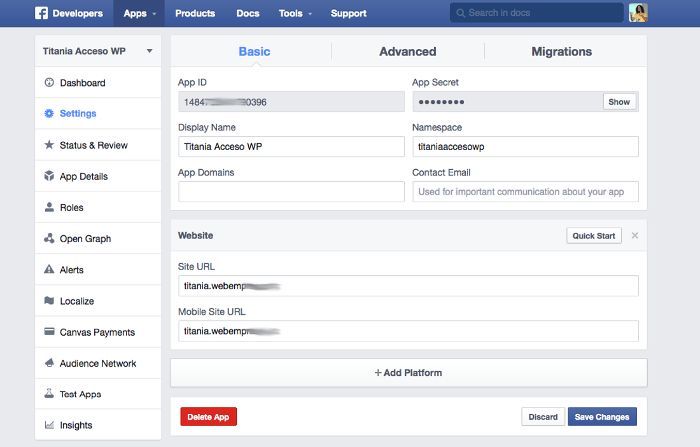The height and width of the screenshot is (447, 700).
Task: Click the Roles person icon
Action: click(x=49, y=207)
